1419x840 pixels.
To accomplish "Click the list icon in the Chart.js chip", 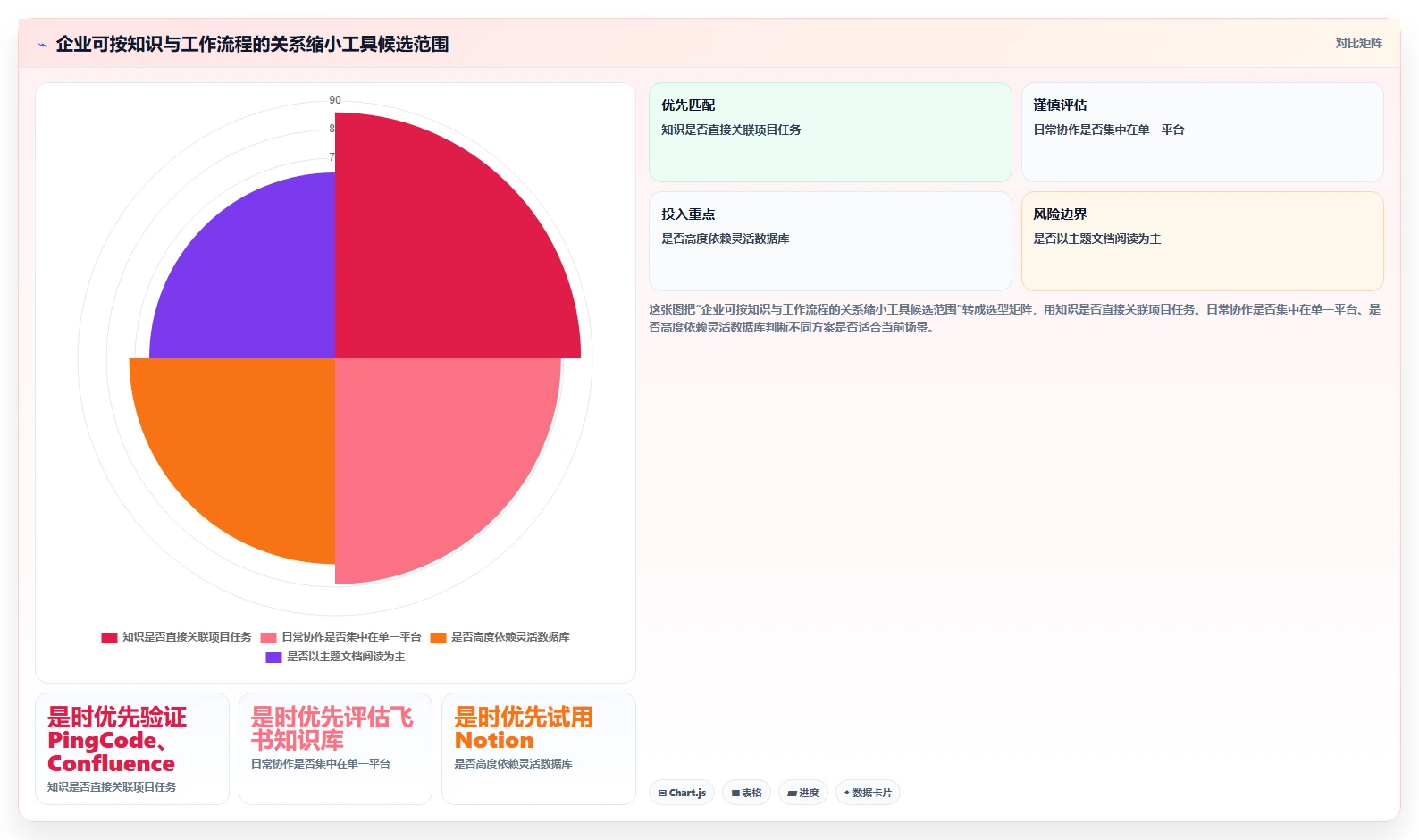I will (x=662, y=794).
